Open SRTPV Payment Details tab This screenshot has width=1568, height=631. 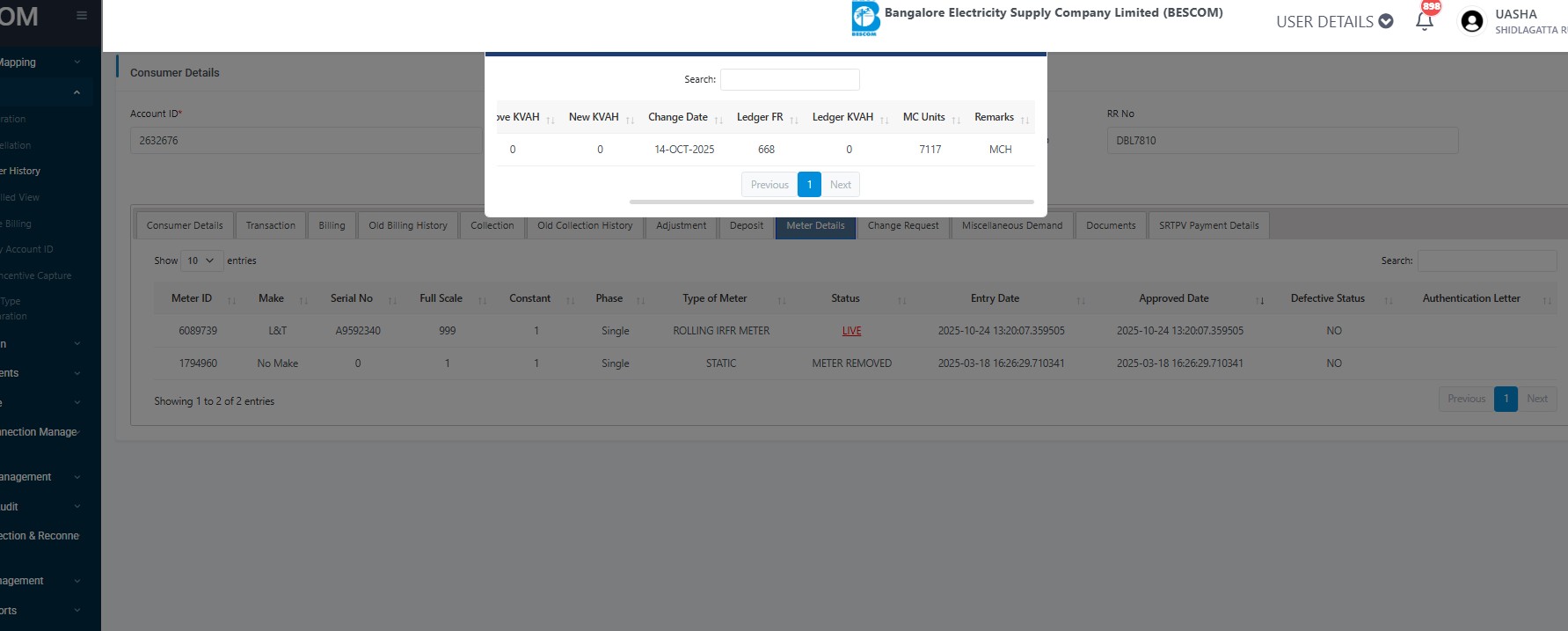(x=1209, y=225)
